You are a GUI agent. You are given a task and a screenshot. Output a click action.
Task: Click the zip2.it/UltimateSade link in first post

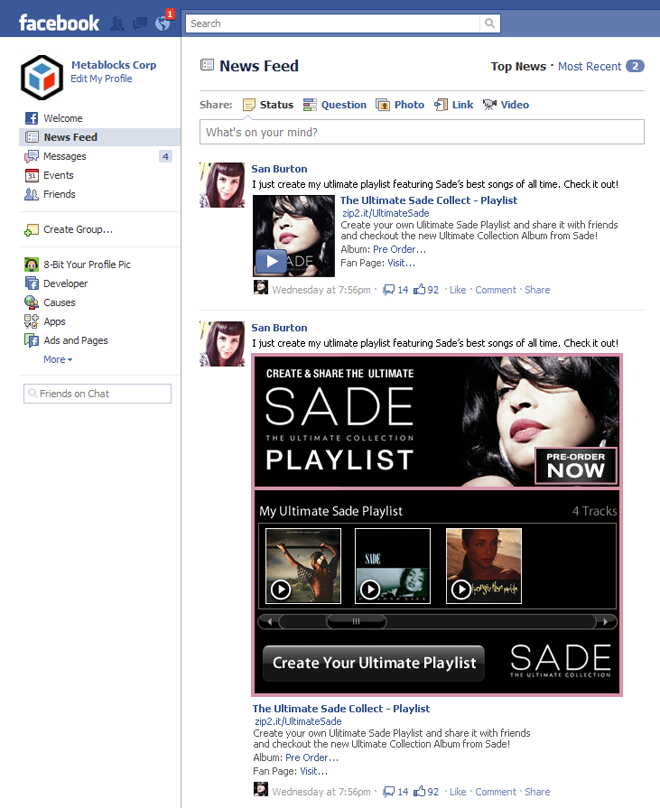coord(385,213)
